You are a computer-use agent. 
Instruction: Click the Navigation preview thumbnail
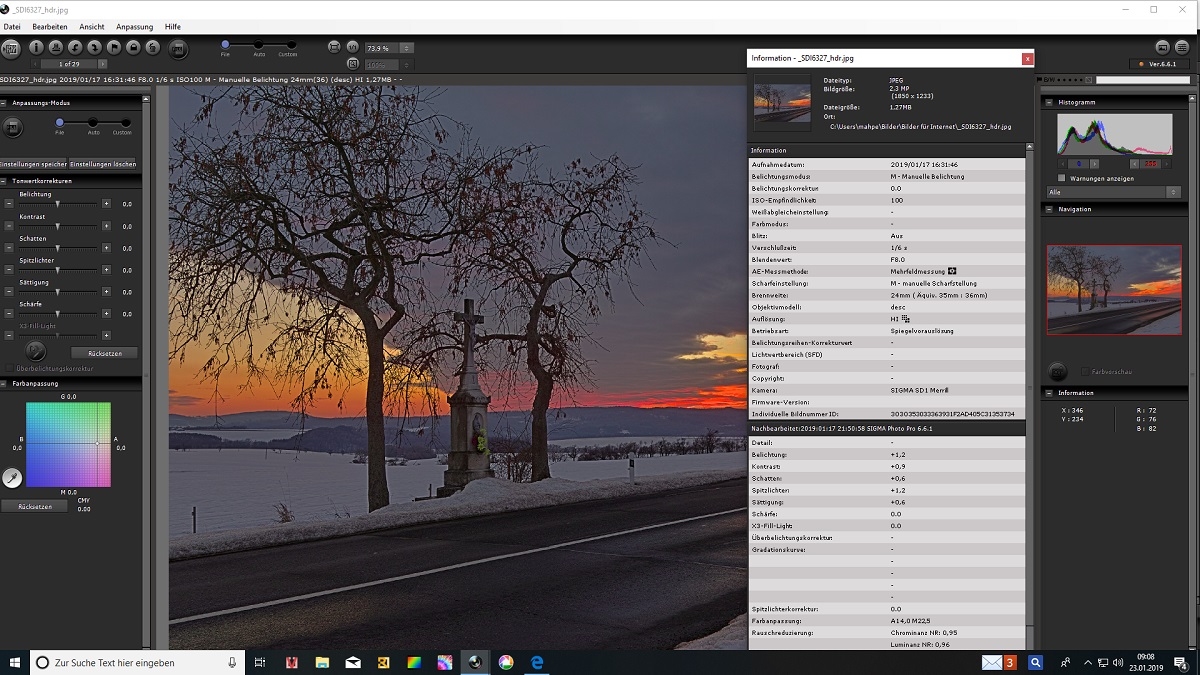click(1113, 289)
